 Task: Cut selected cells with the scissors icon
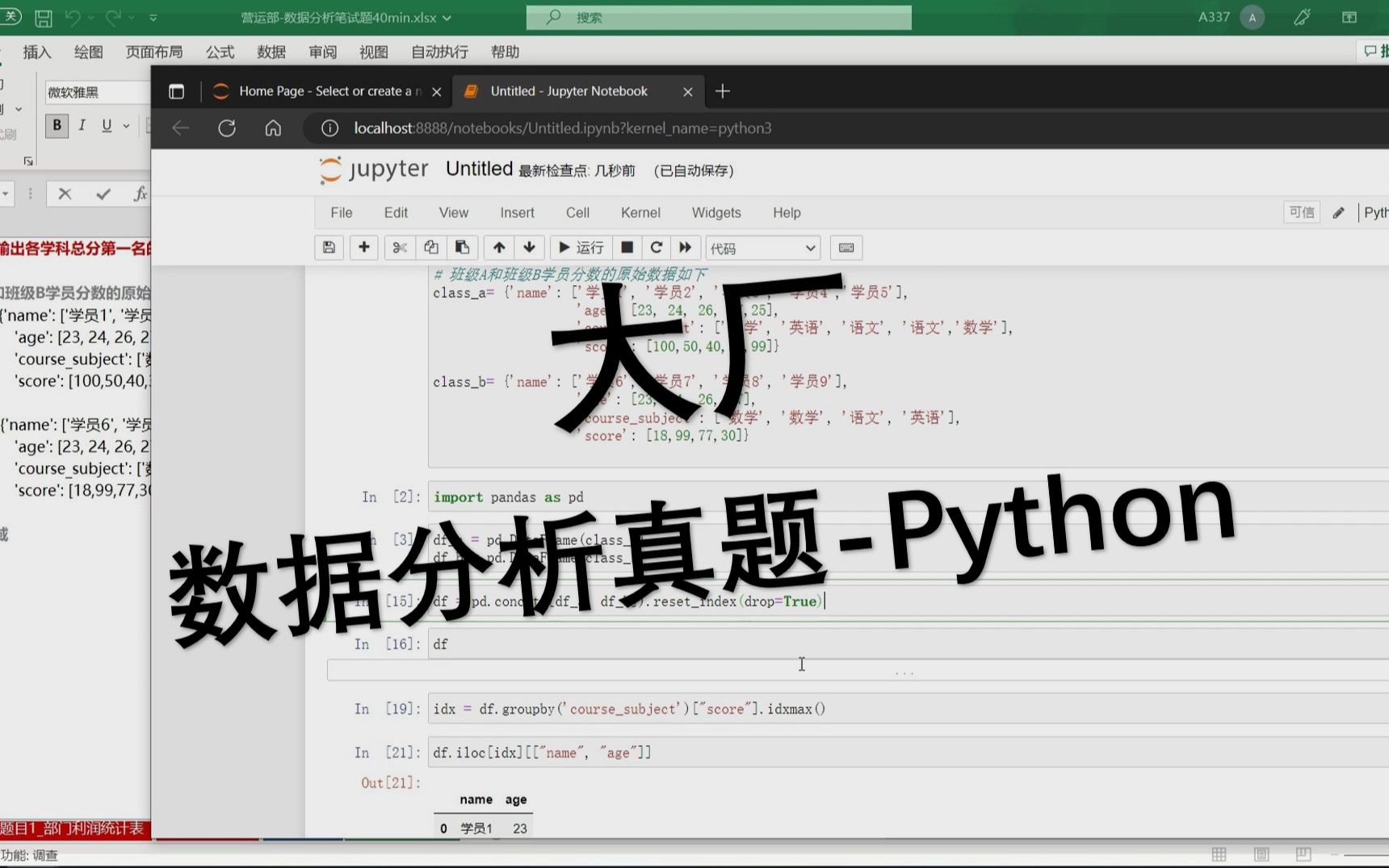tap(399, 248)
